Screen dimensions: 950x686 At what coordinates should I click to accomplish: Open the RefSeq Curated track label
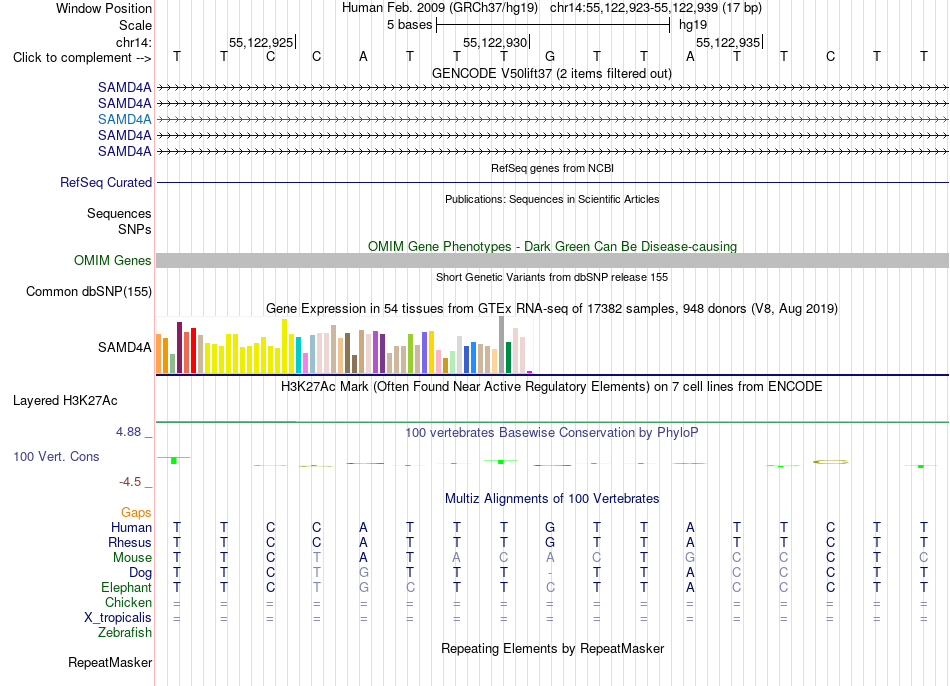coord(106,182)
